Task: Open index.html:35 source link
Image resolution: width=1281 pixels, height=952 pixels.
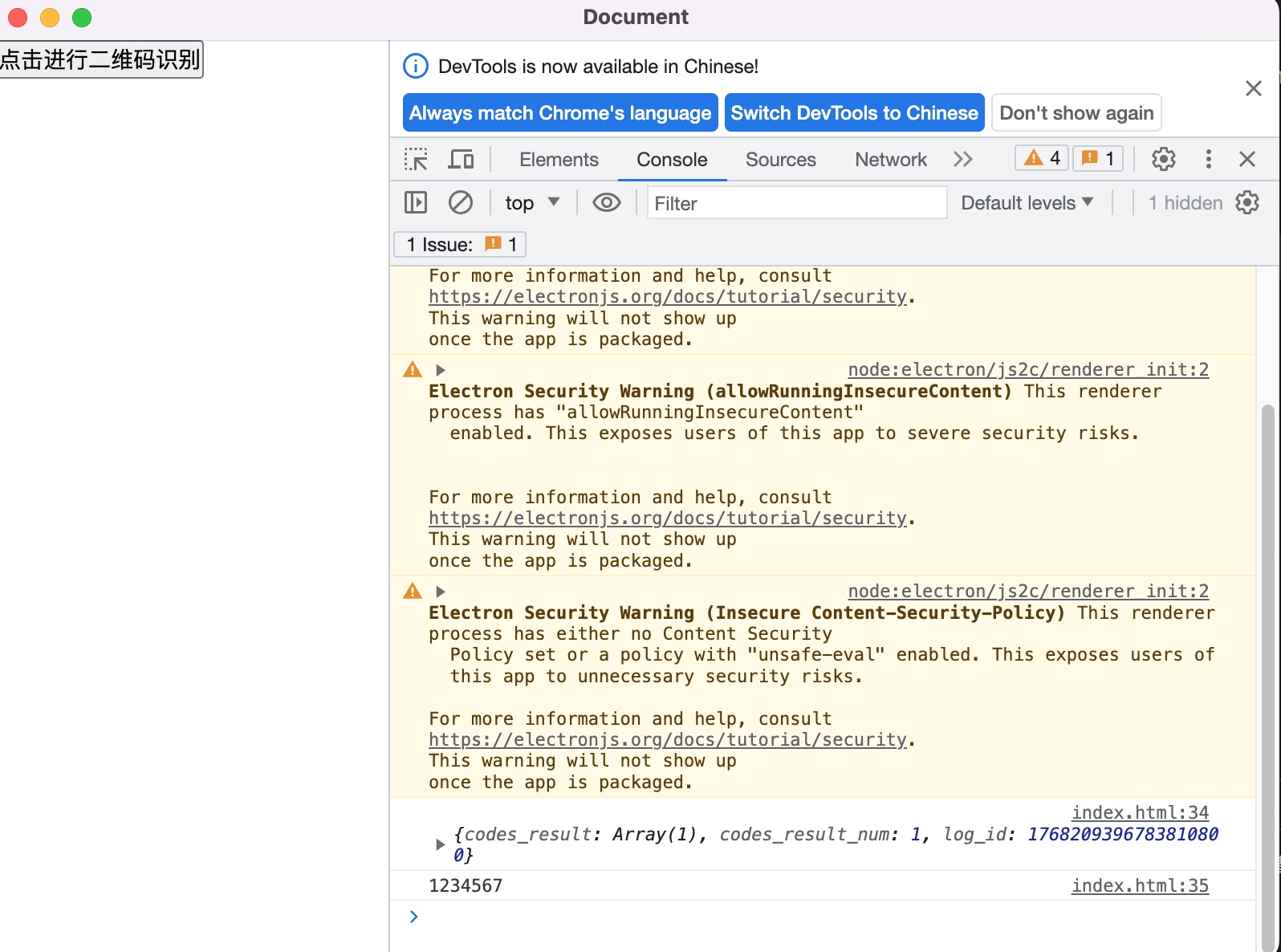Action: tap(1140, 885)
